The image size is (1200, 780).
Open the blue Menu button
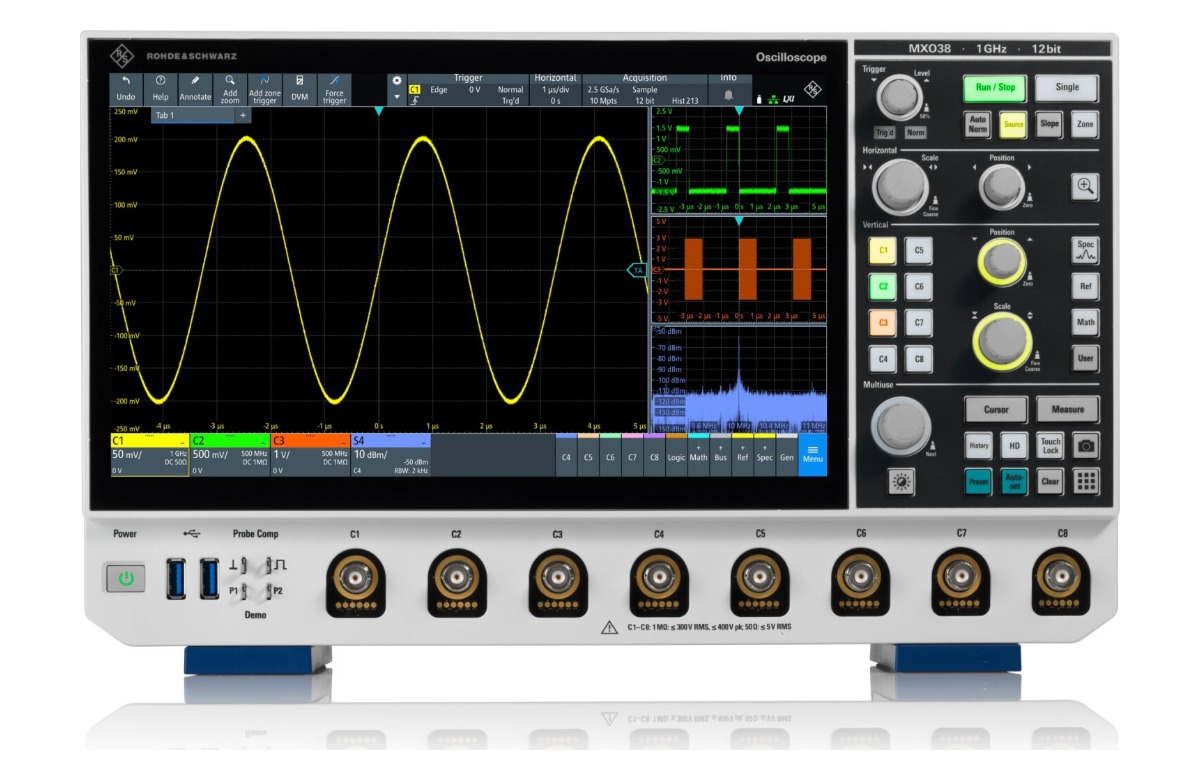pyautogui.click(x=813, y=454)
